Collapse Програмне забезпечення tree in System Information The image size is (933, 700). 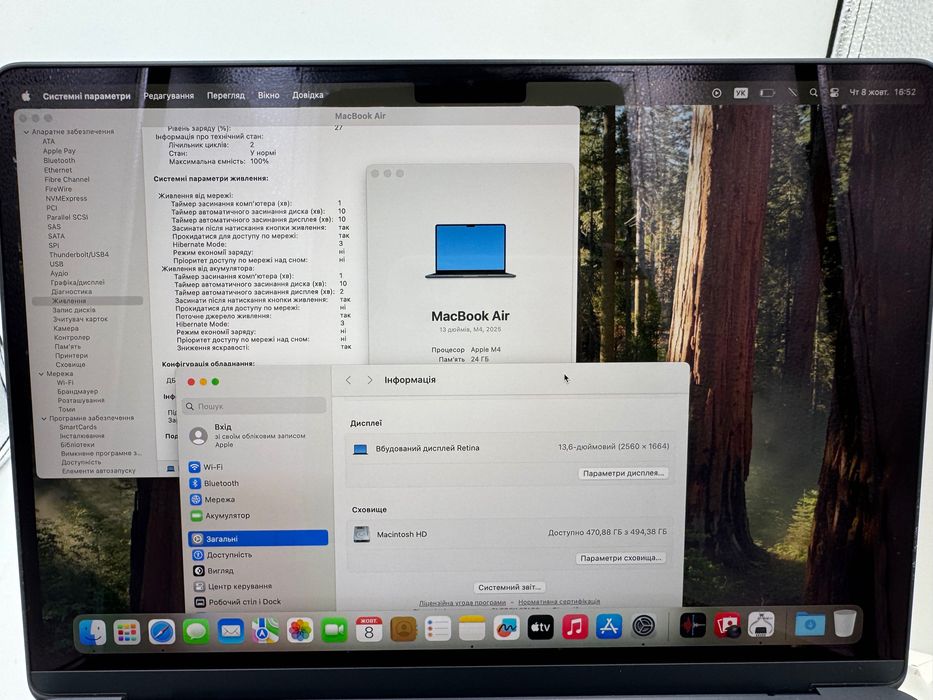coord(44,418)
